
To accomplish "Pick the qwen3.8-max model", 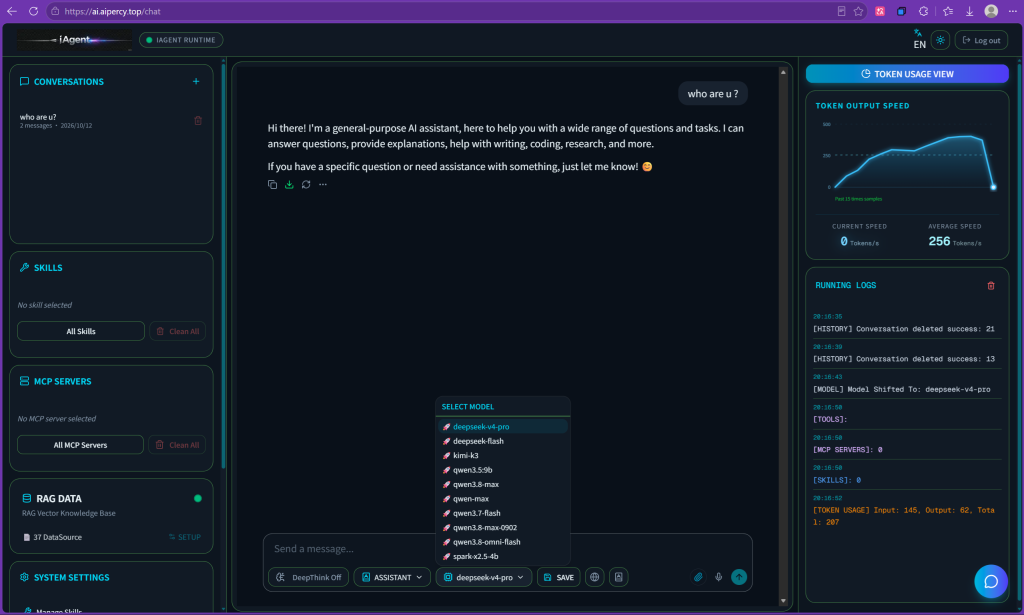I will point(502,484).
